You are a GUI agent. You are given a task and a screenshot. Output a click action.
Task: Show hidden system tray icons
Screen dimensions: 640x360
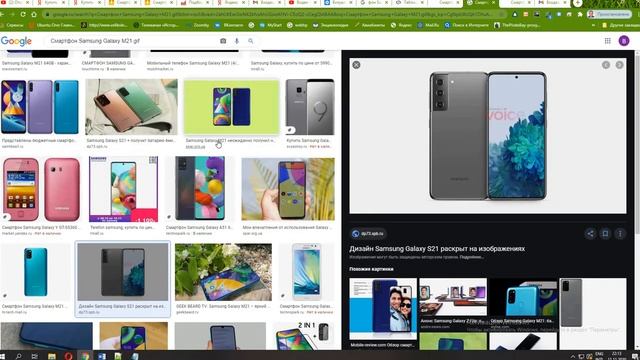[573, 356]
